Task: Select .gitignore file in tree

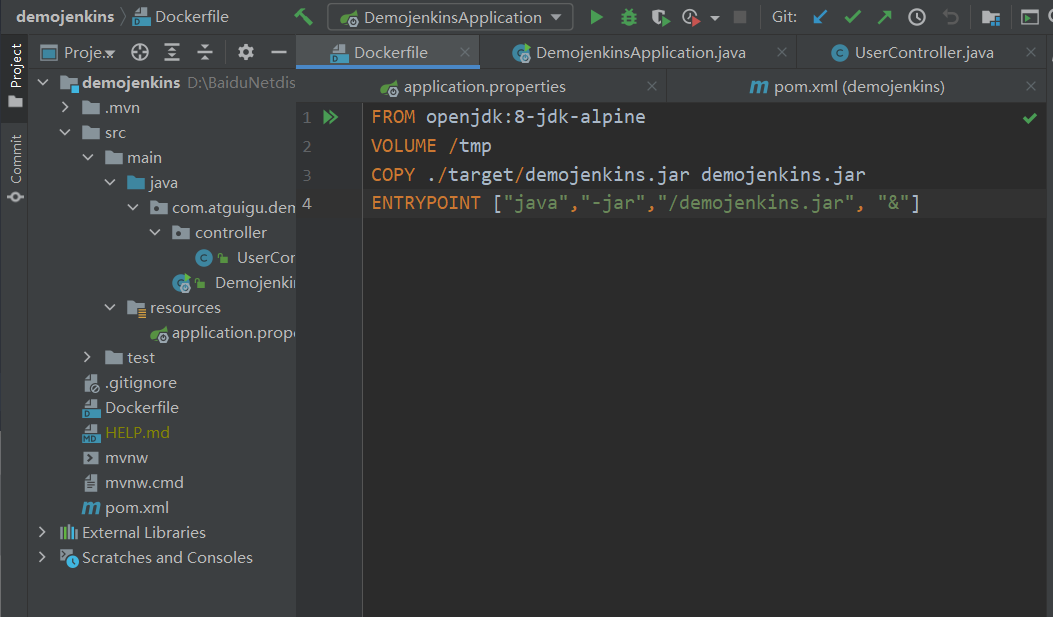Action: pyautogui.click(x=130, y=383)
